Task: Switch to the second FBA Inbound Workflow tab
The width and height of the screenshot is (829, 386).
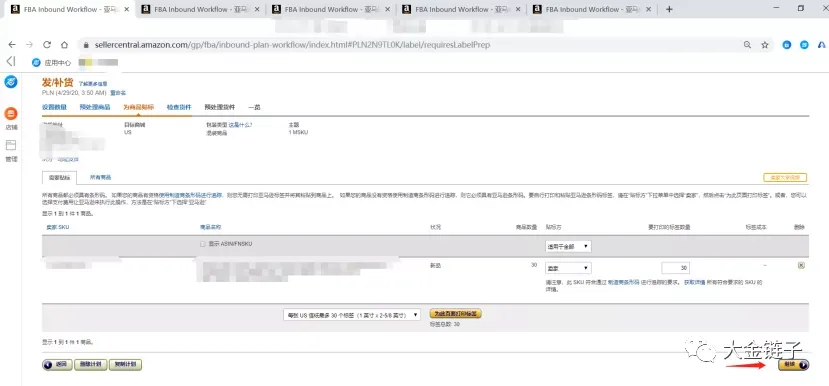Action: click(201, 9)
